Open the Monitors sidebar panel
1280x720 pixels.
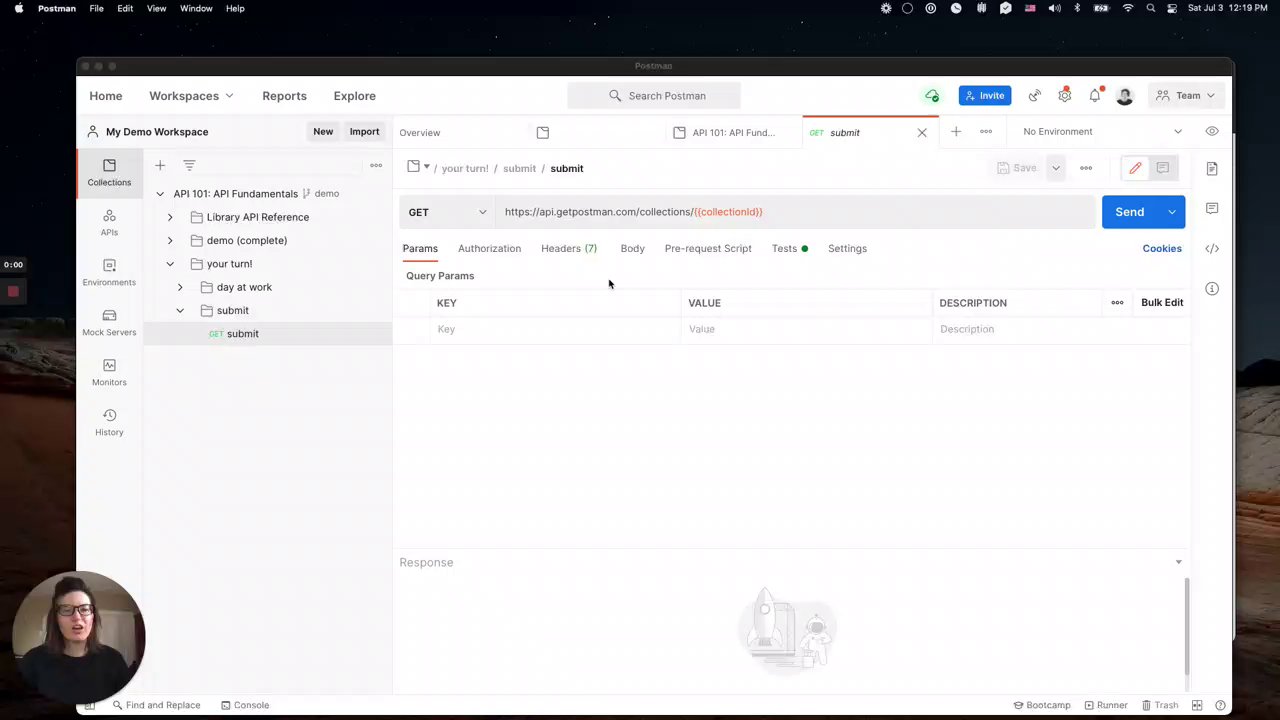[109, 372]
